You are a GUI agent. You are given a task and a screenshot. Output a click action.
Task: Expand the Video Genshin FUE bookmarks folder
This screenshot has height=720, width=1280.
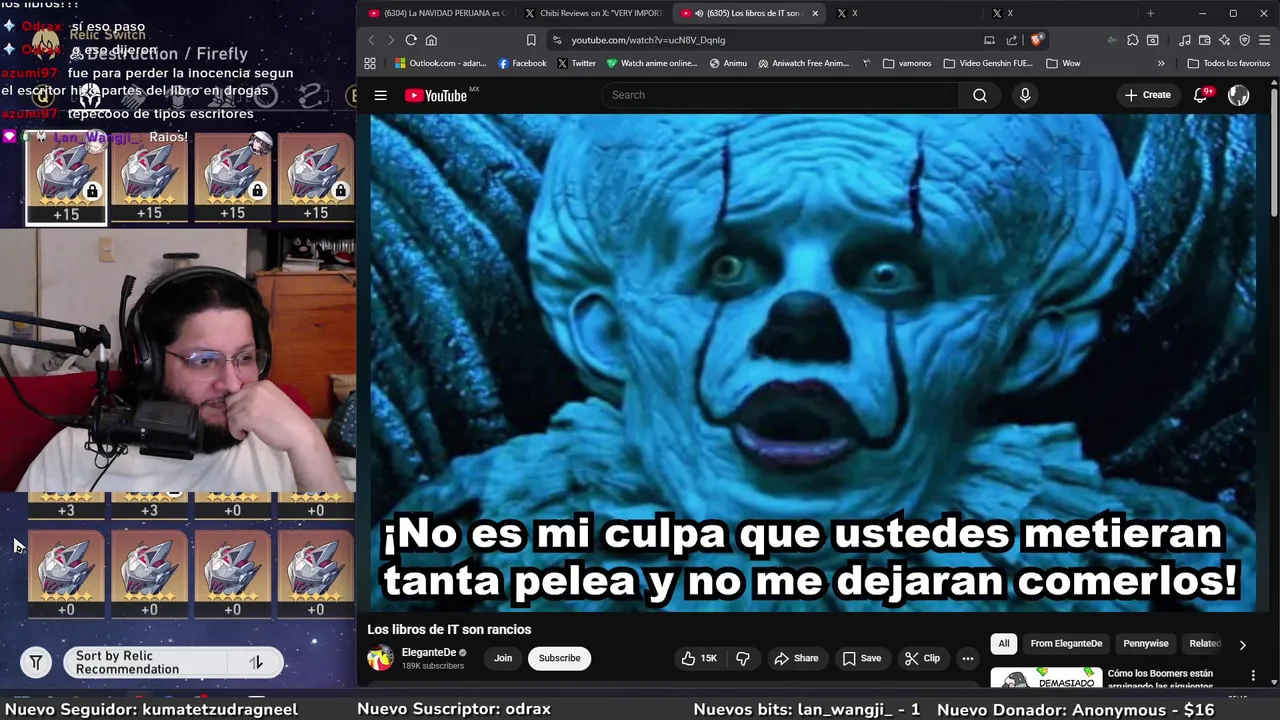pos(988,63)
